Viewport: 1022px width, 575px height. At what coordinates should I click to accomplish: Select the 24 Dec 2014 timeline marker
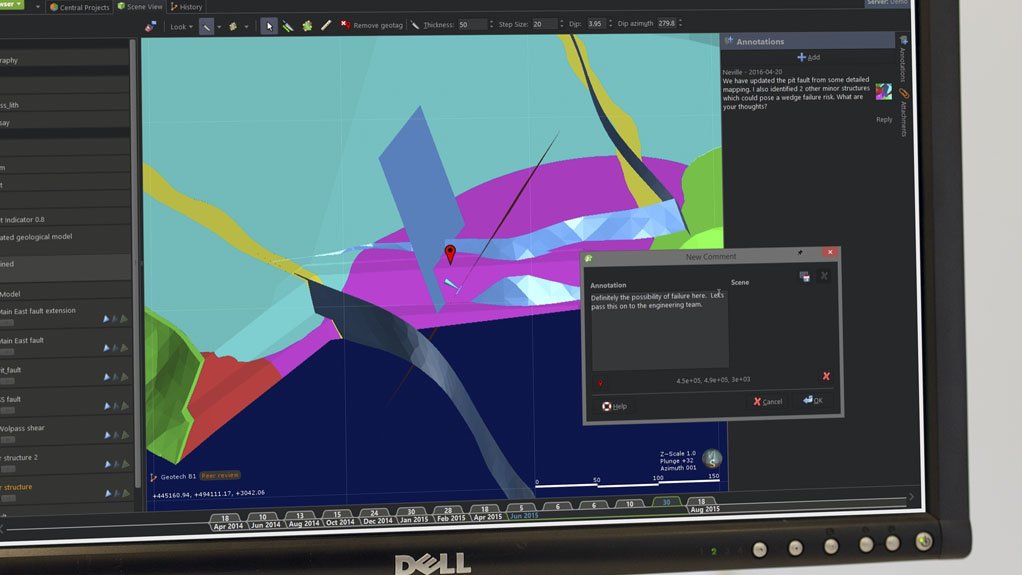(x=376, y=517)
